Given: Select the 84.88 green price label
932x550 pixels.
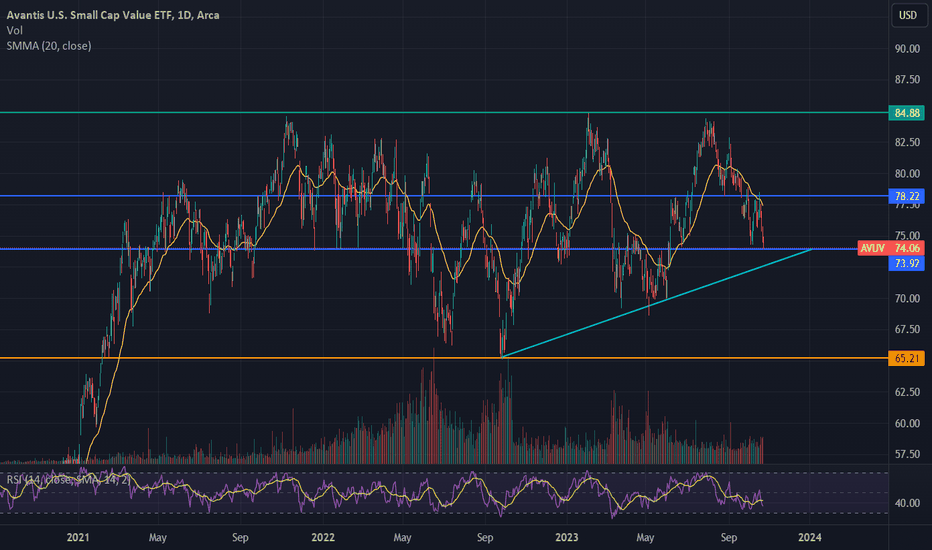Looking at the screenshot, I should point(906,113).
